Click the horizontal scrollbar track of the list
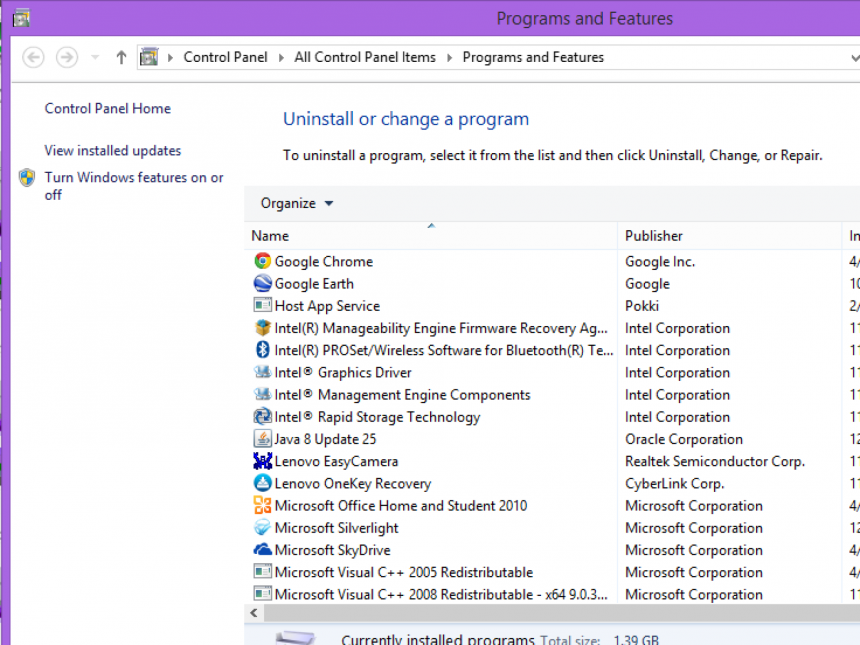The image size is (860, 645). point(562,613)
